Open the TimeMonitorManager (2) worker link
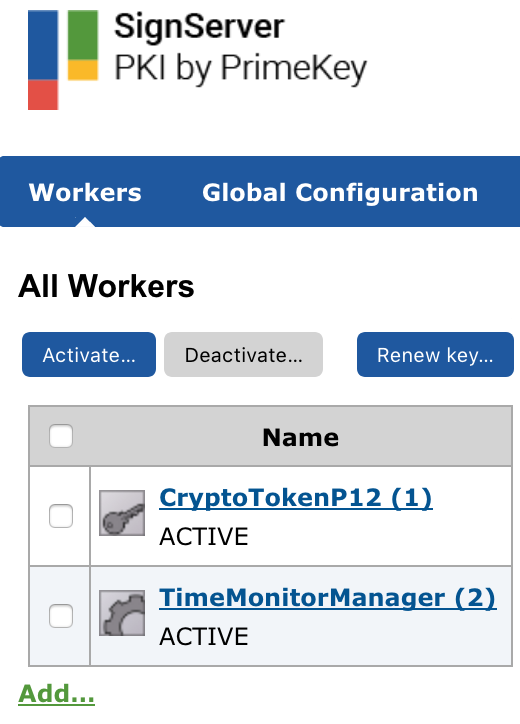The image size is (520, 724). pos(327,598)
